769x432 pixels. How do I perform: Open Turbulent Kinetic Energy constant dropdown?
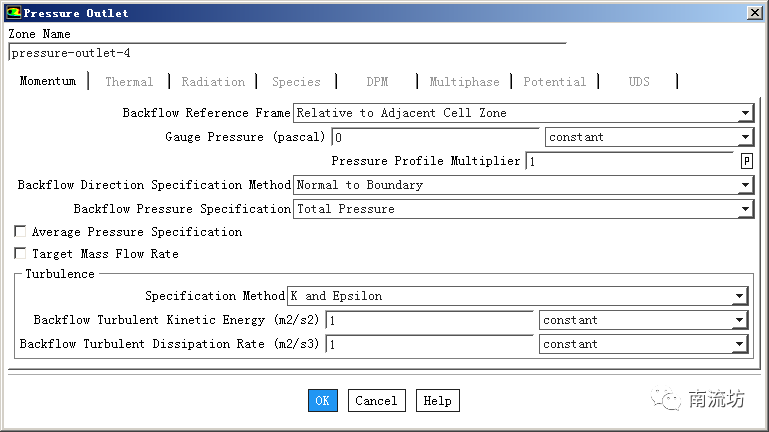(739, 320)
